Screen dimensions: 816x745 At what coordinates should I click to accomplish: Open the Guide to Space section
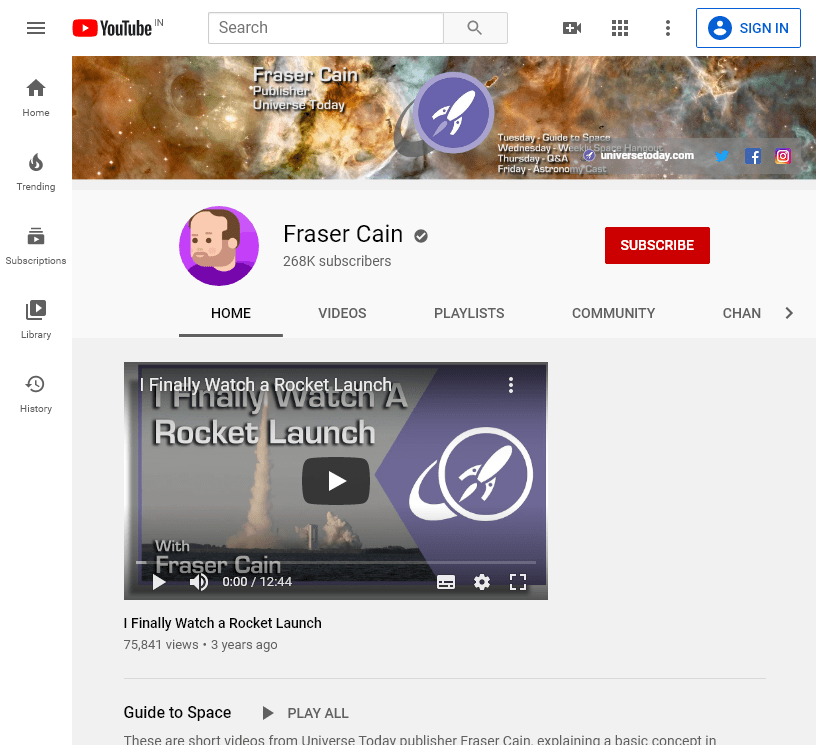pos(177,712)
